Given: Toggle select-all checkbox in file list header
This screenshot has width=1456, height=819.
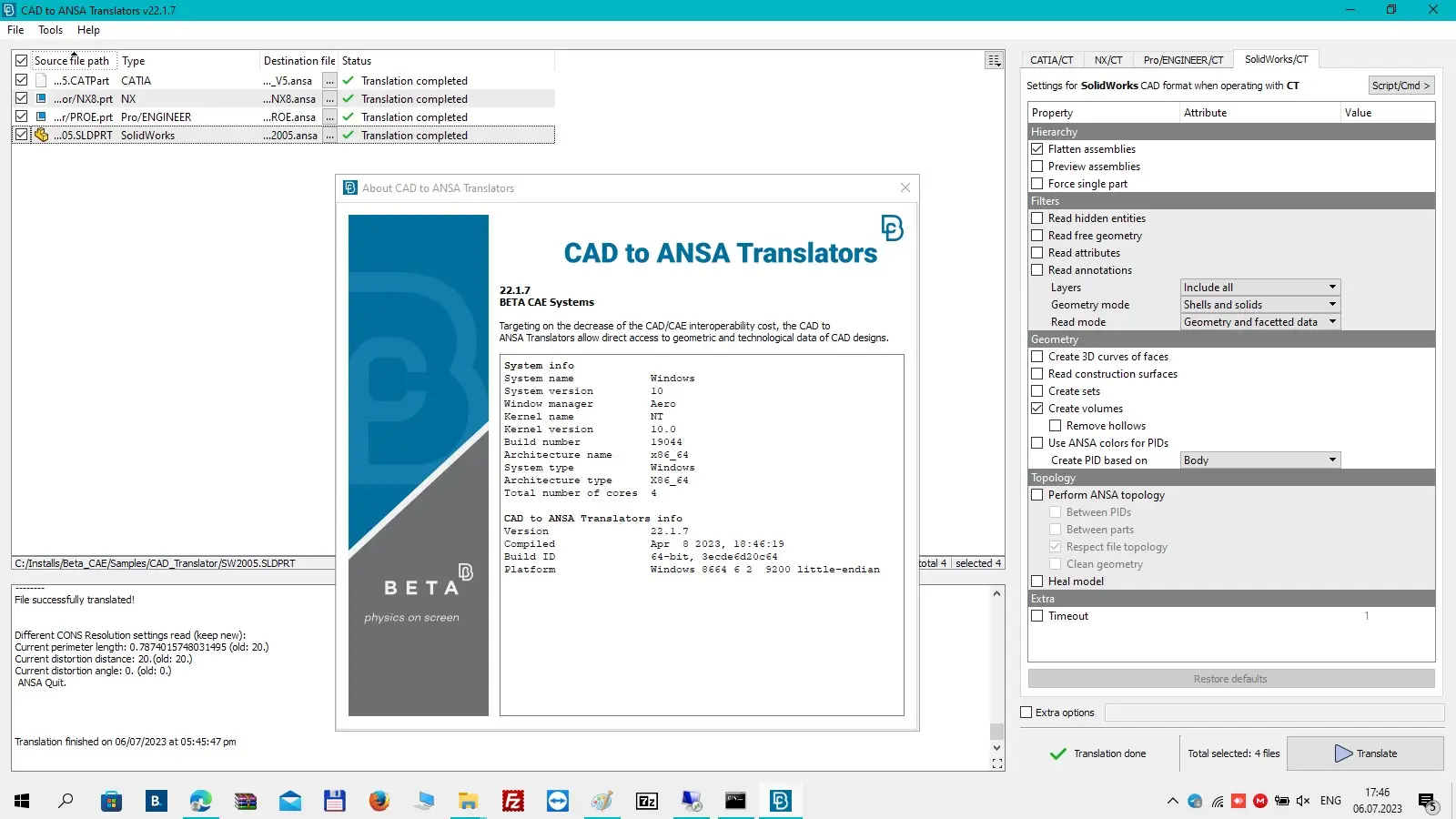Looking at the screenshot, I should click(x=21, y=60).
